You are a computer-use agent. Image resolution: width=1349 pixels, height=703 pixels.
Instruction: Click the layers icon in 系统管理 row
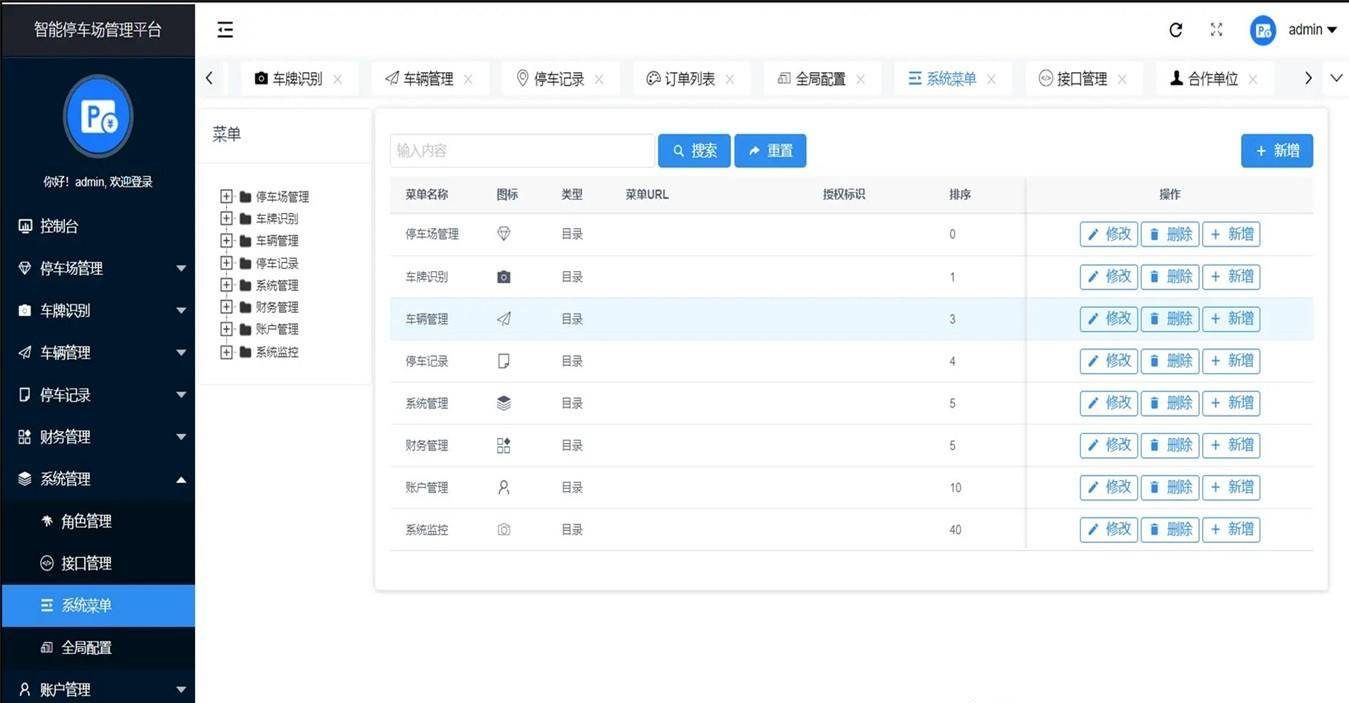504,403
